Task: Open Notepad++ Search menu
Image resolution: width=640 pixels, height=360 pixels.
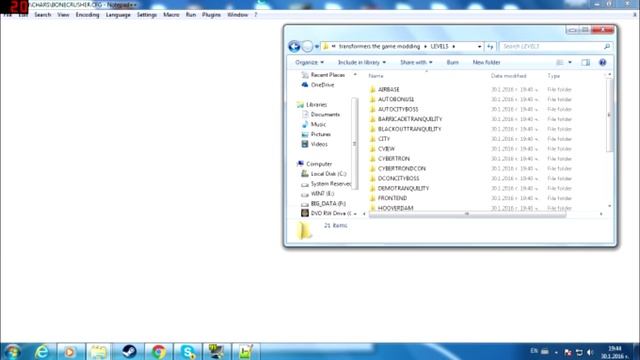Action: pyautogui.click(x=42, y=15)
